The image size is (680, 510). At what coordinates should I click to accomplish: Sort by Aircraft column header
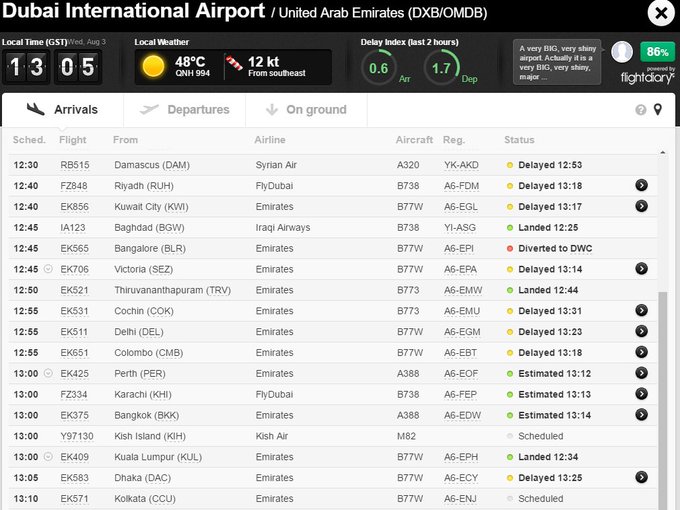[414, 140]
